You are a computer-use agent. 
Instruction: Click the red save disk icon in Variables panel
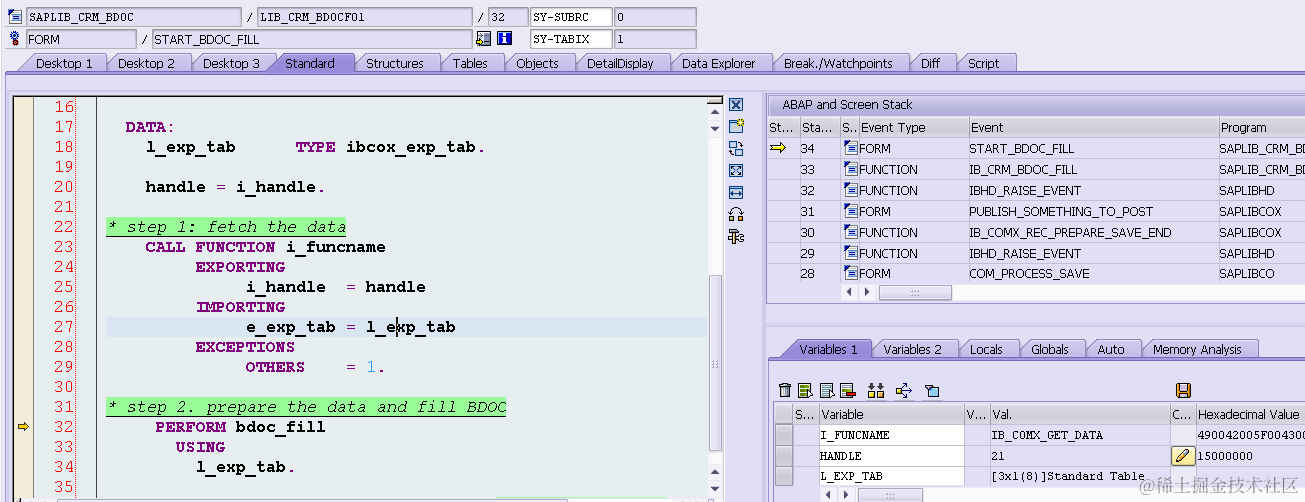[1183, 390]
